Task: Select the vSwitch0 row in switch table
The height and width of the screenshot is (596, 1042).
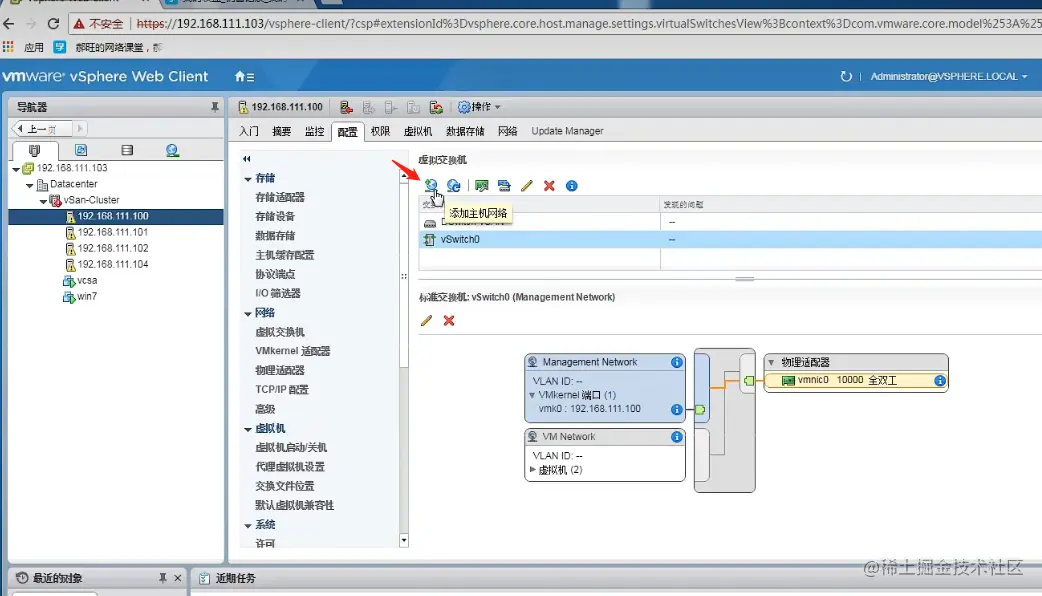Action: pos(730,239)
